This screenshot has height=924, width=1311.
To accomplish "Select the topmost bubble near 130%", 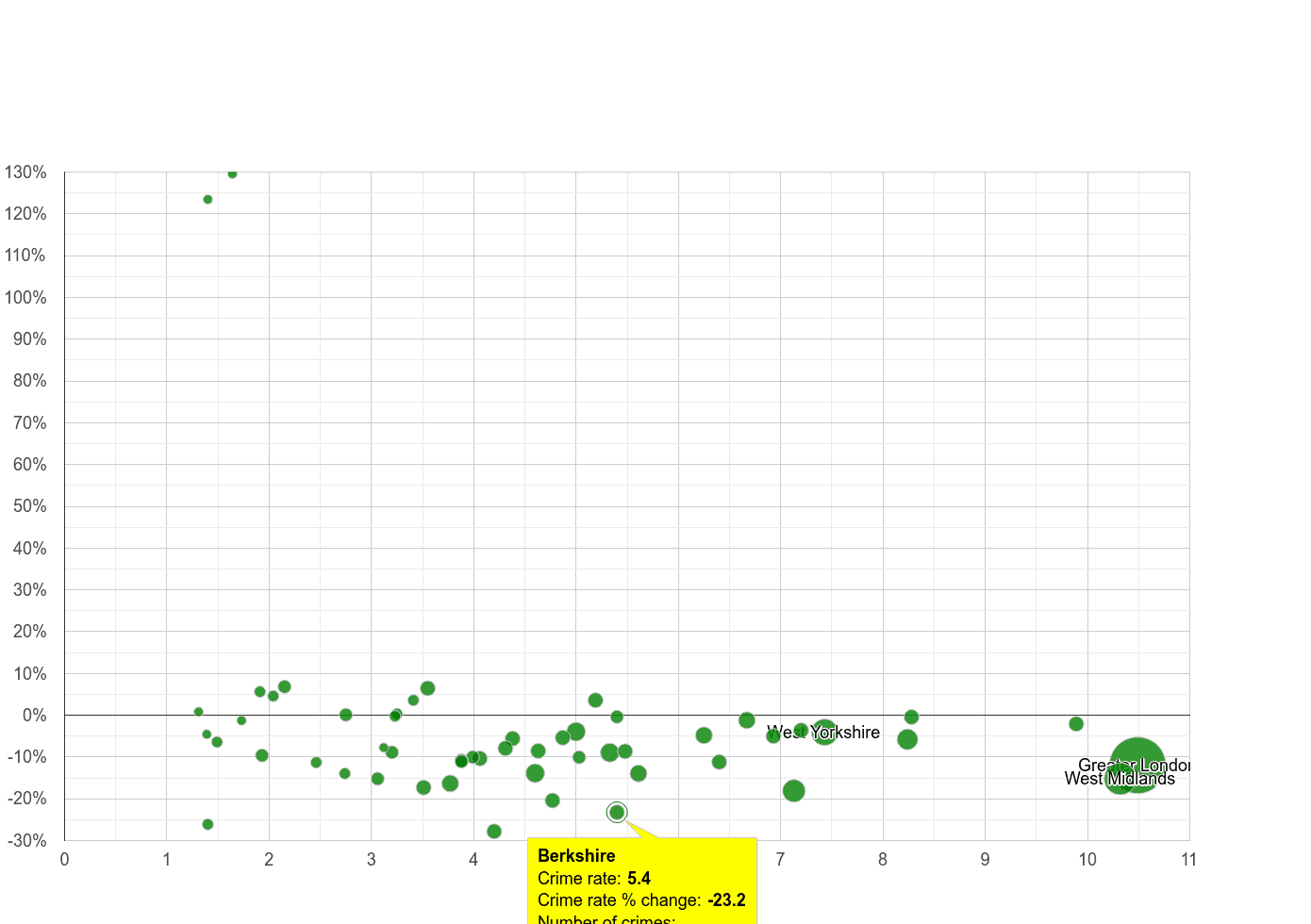I will pos(232,173).
